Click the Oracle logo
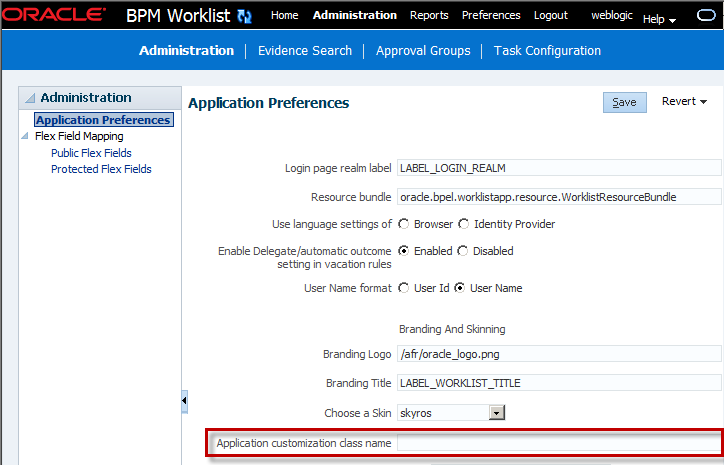The image size is (724, 465). pos(53,15)
